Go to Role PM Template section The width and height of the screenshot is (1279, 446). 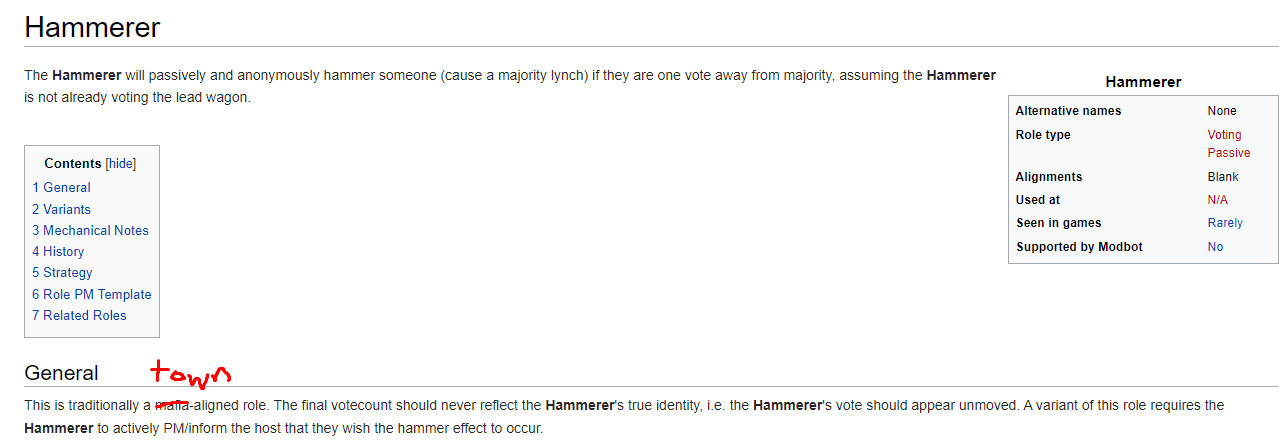pyautogui.click(x=92, y=294)
